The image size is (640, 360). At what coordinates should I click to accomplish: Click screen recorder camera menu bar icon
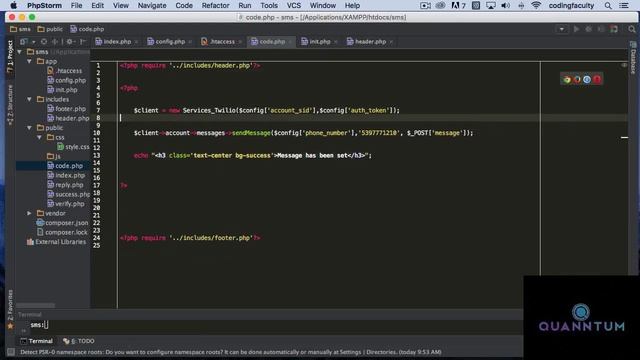click(425, 5)
